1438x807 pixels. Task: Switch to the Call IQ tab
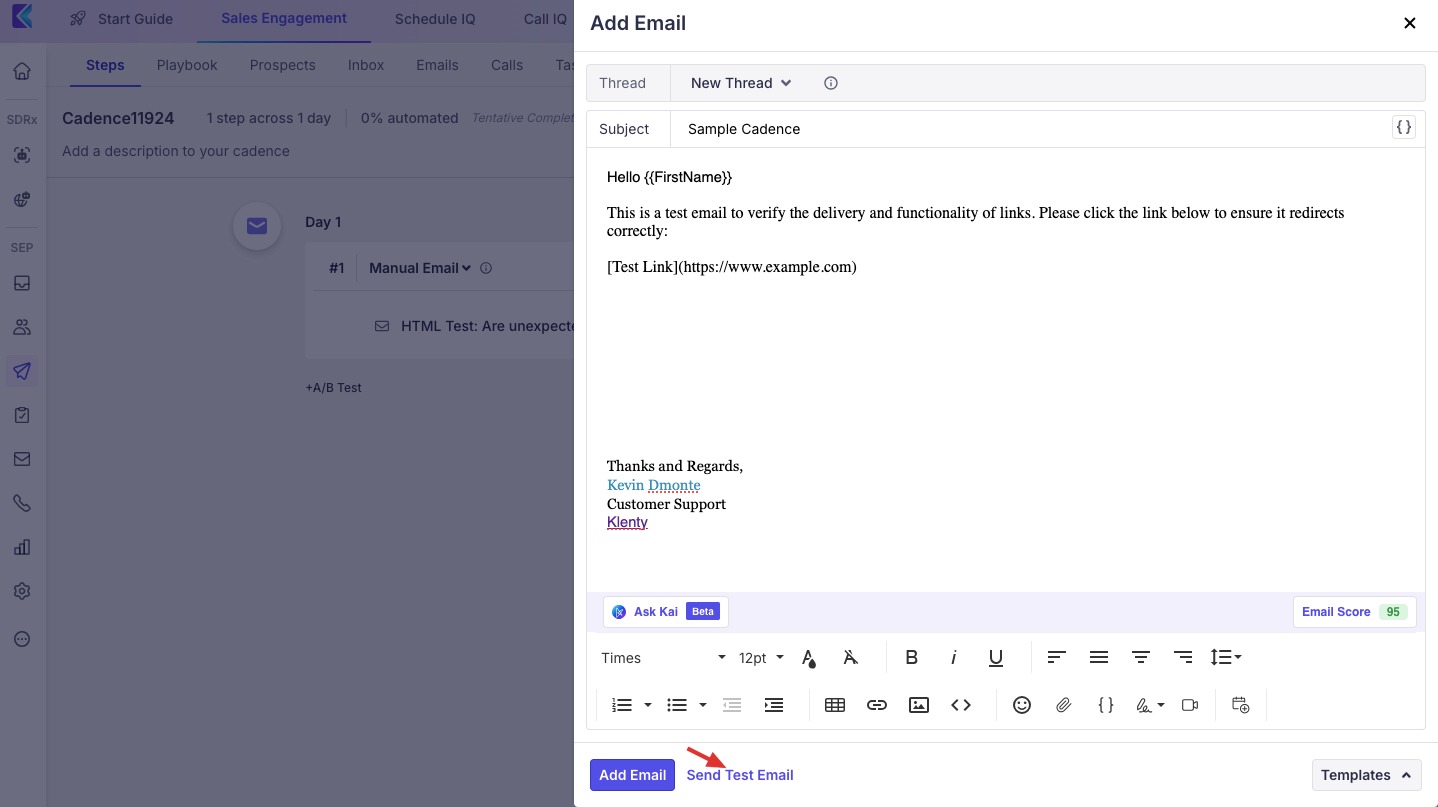tap(545, 19)
